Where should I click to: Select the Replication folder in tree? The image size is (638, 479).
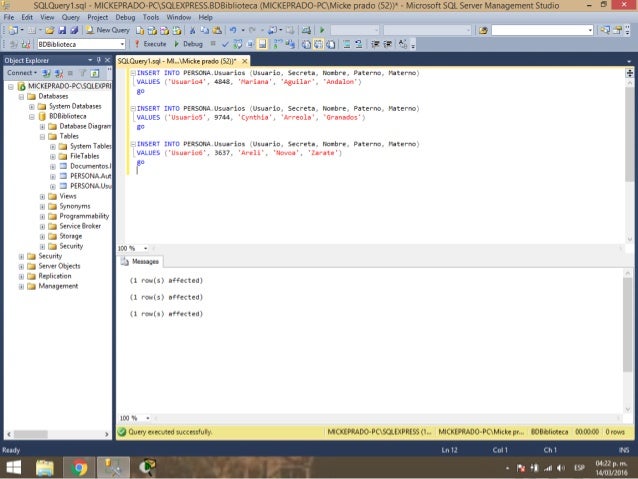pyautogui.click(x=55, y=276)
